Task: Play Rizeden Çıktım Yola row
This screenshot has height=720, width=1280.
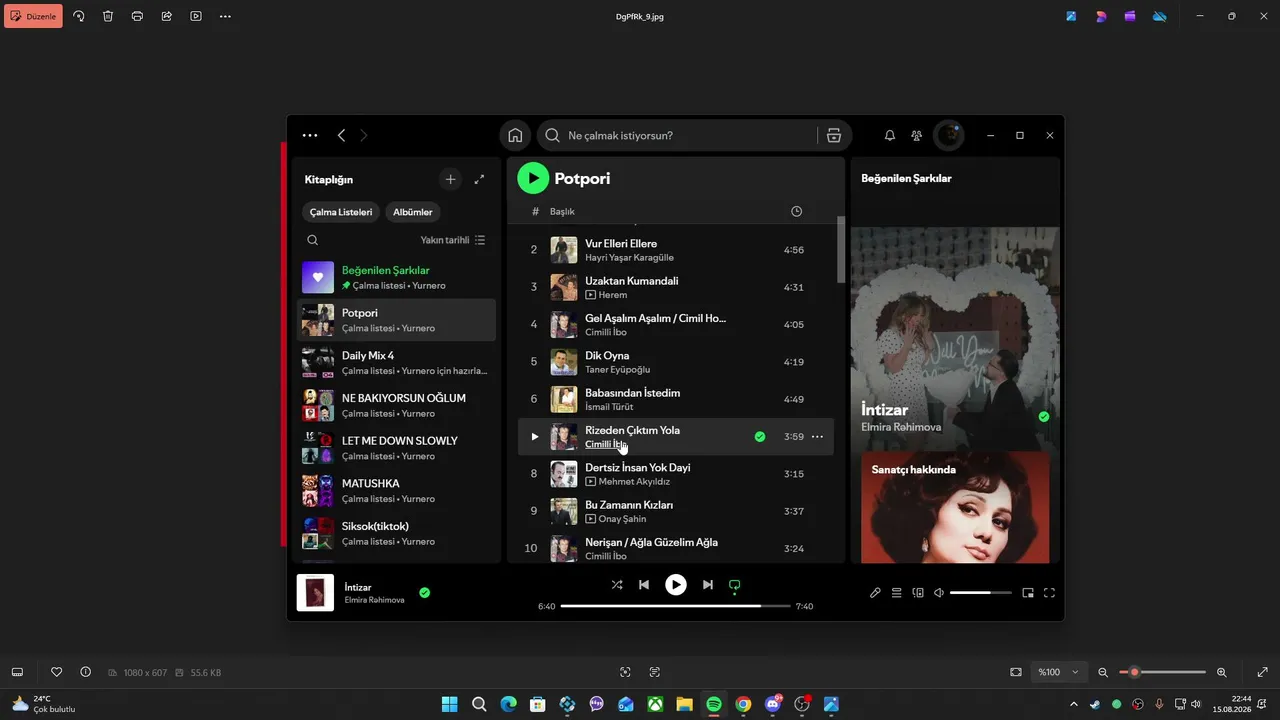Action: point(534,437)
